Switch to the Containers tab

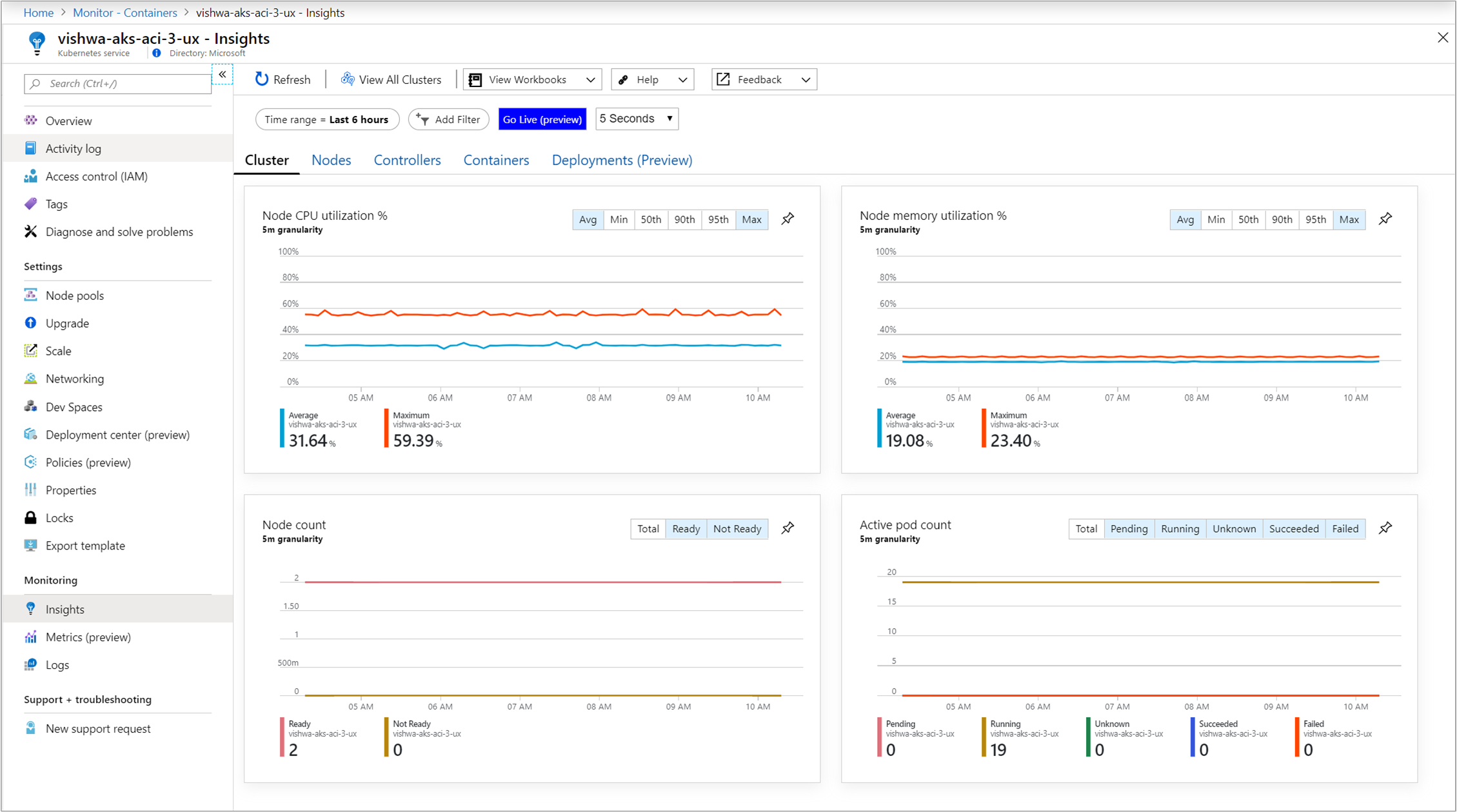pos(496,160)
